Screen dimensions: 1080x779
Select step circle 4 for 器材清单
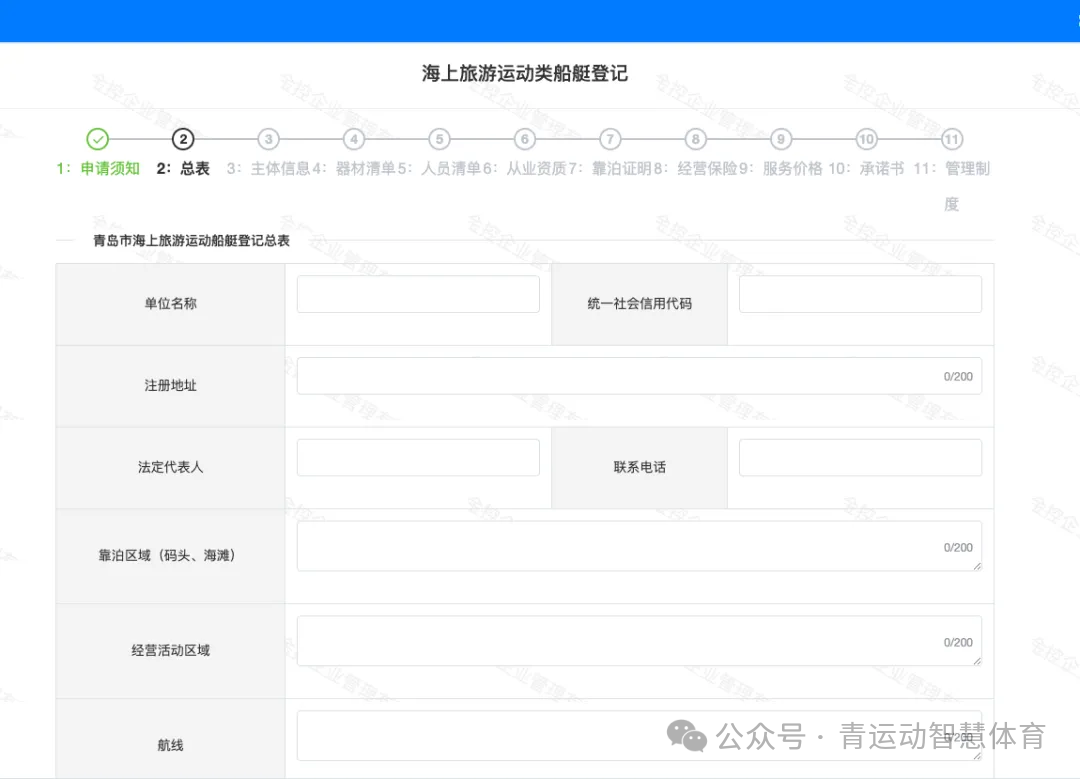click(354, 139)
